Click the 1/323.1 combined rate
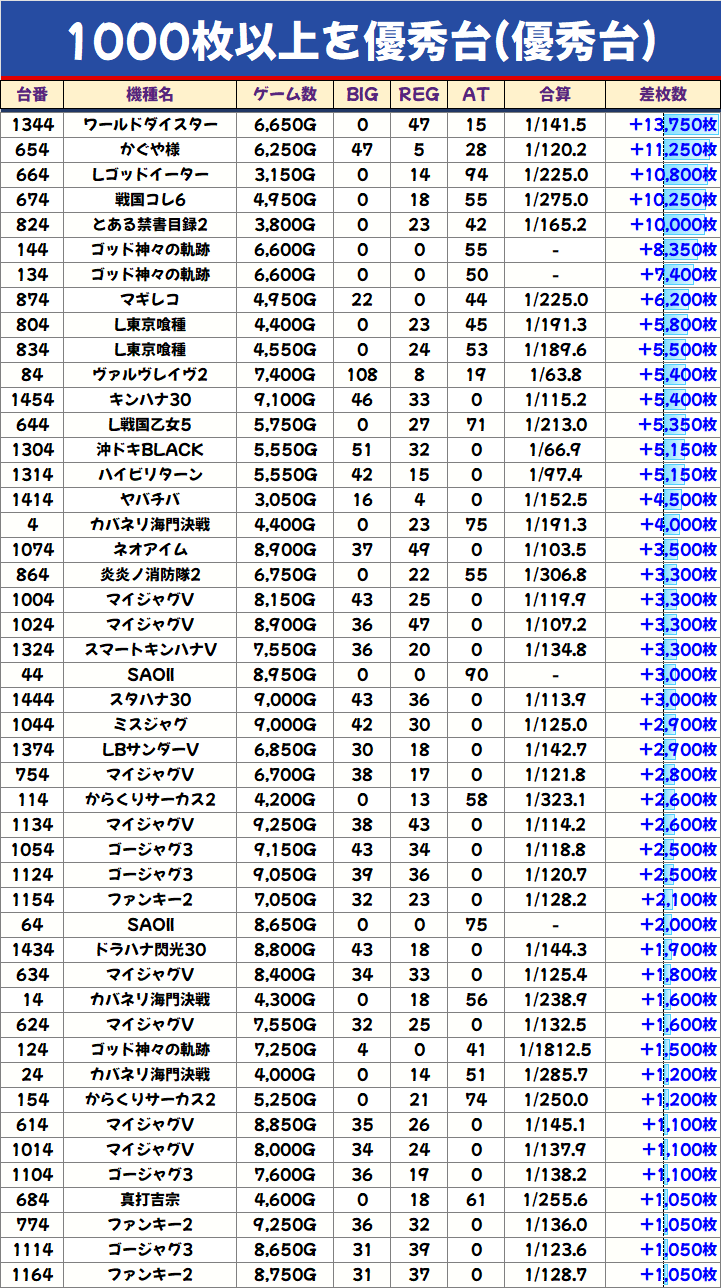Screen dimensions: 721x1288 coord(555,800)
